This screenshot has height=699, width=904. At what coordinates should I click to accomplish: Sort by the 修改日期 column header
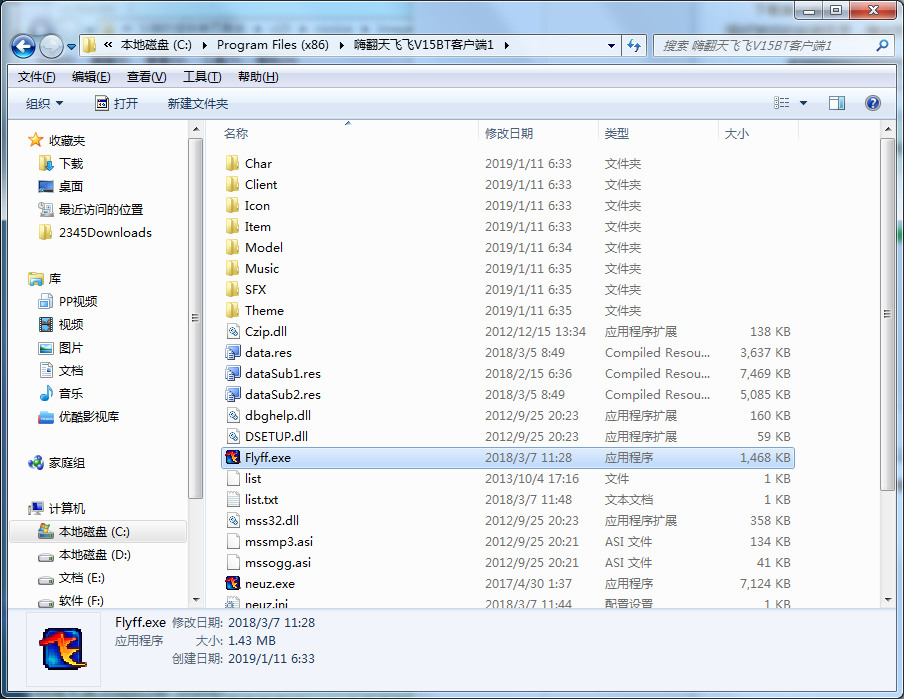(x=508, y=133)
